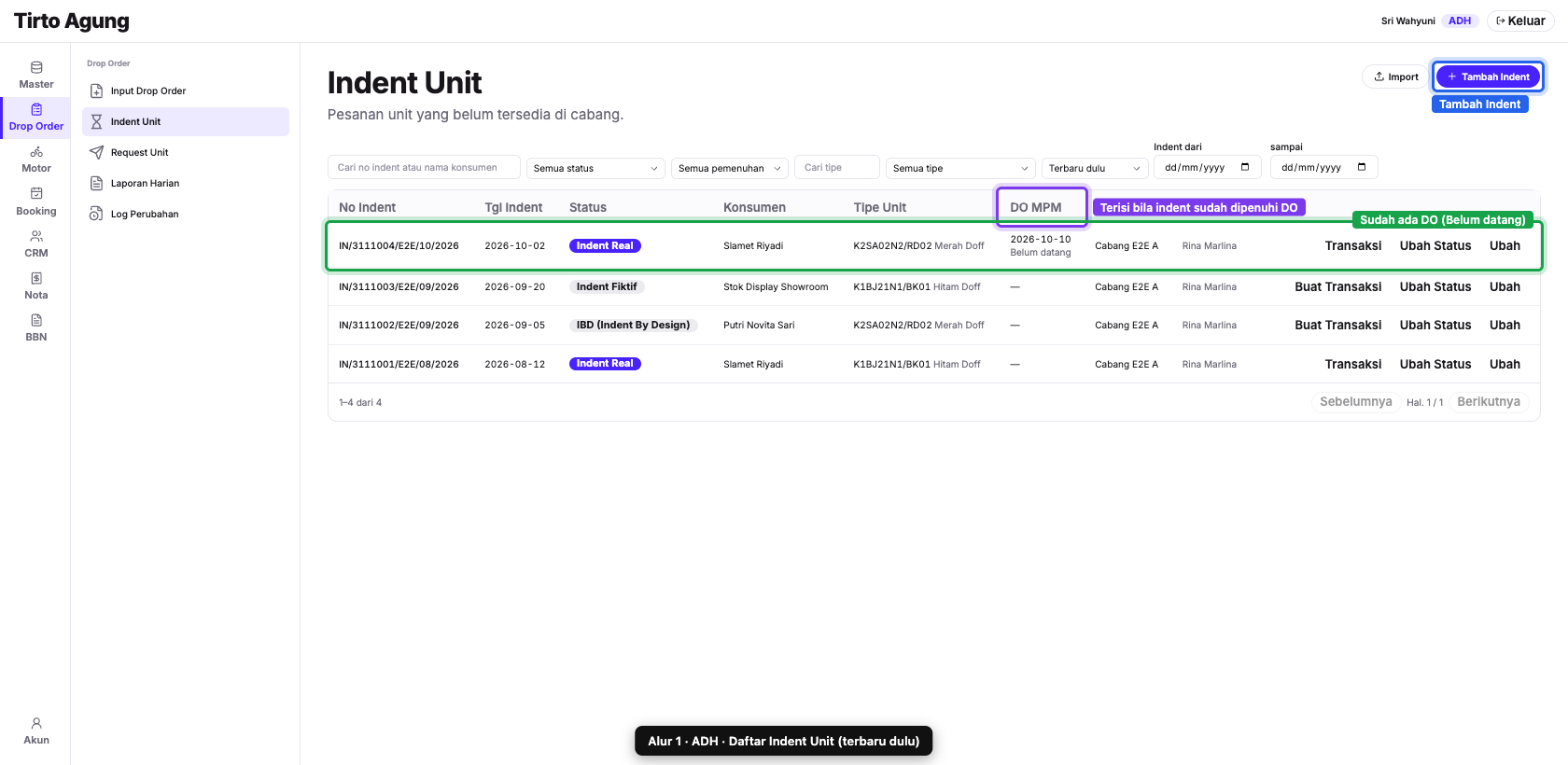This screenshot has width=1568, height=765.
Task: Focus the Cari tipe input field
Action: point(837,167)
